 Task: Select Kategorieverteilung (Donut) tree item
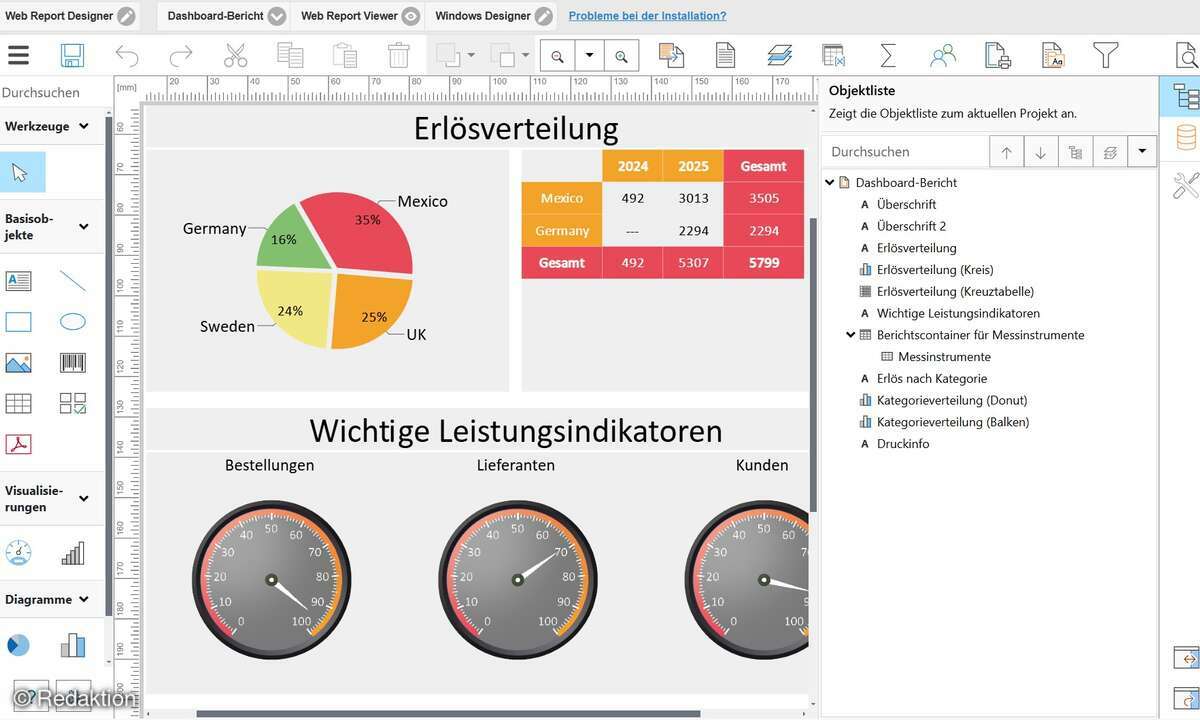(952, 400)
